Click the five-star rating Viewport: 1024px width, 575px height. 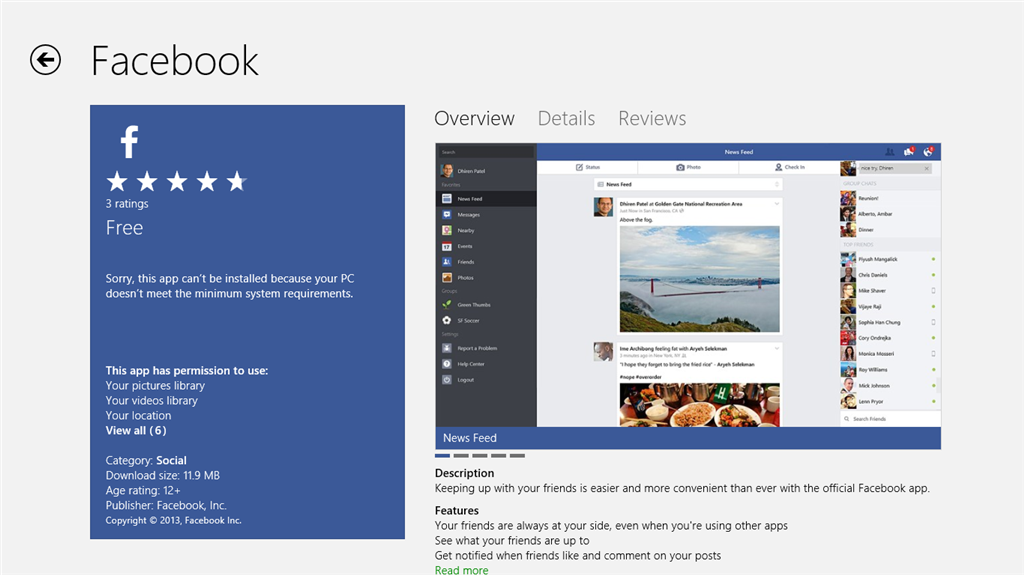[x=176, y=182]
